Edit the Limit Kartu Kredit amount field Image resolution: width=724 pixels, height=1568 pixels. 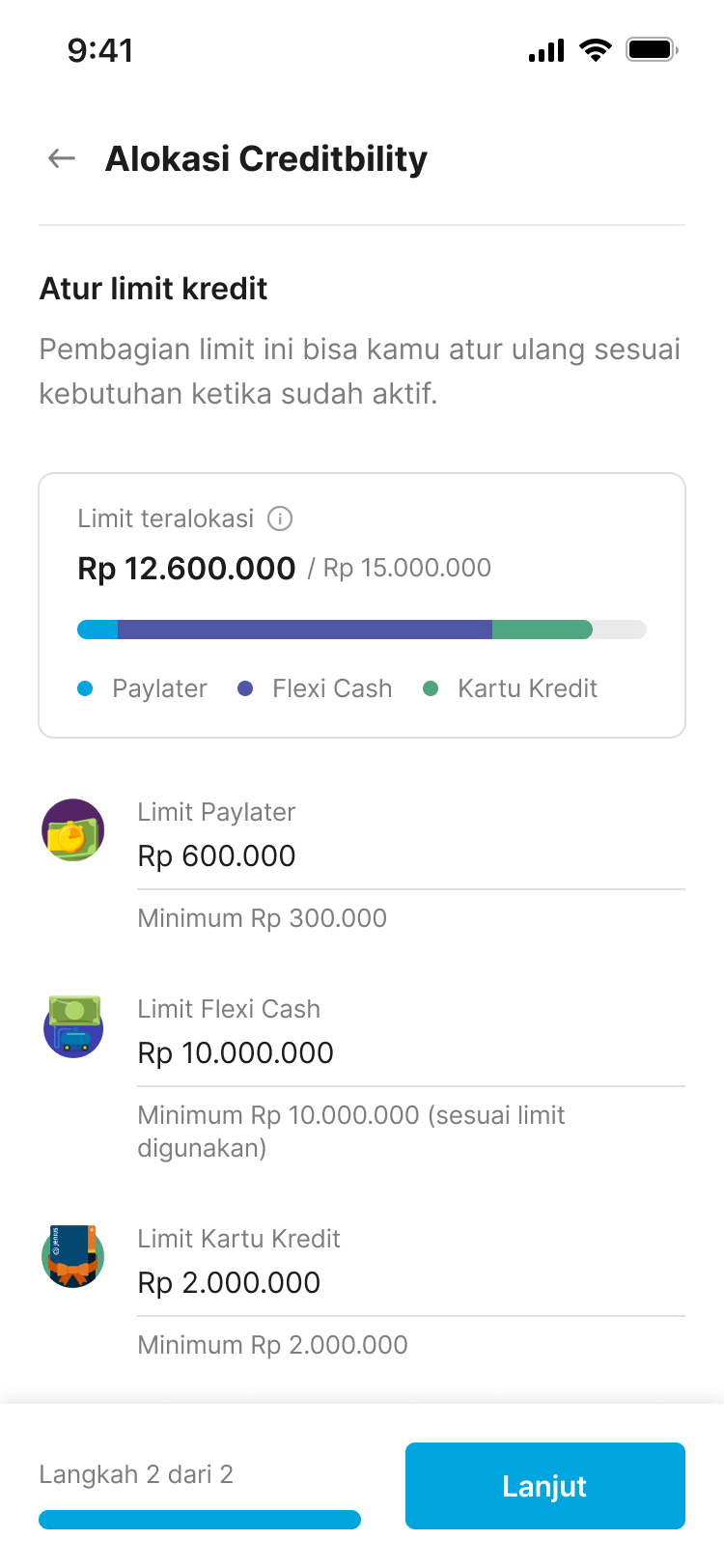(410, 1283)
